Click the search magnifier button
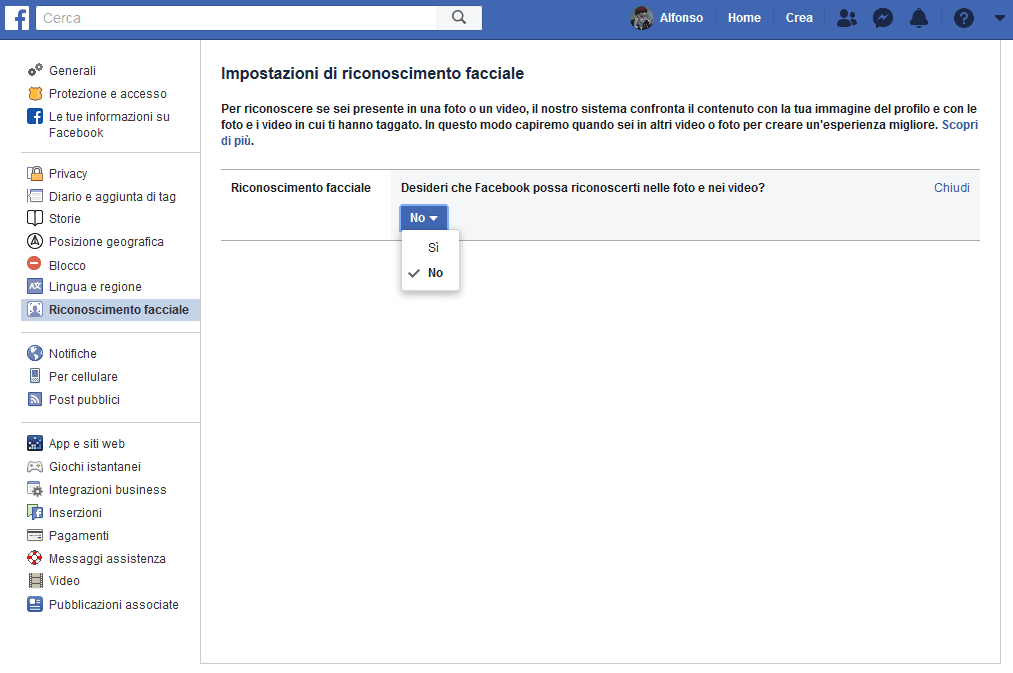The height and width of the screenshot is (673, 1013). point(459,18)
